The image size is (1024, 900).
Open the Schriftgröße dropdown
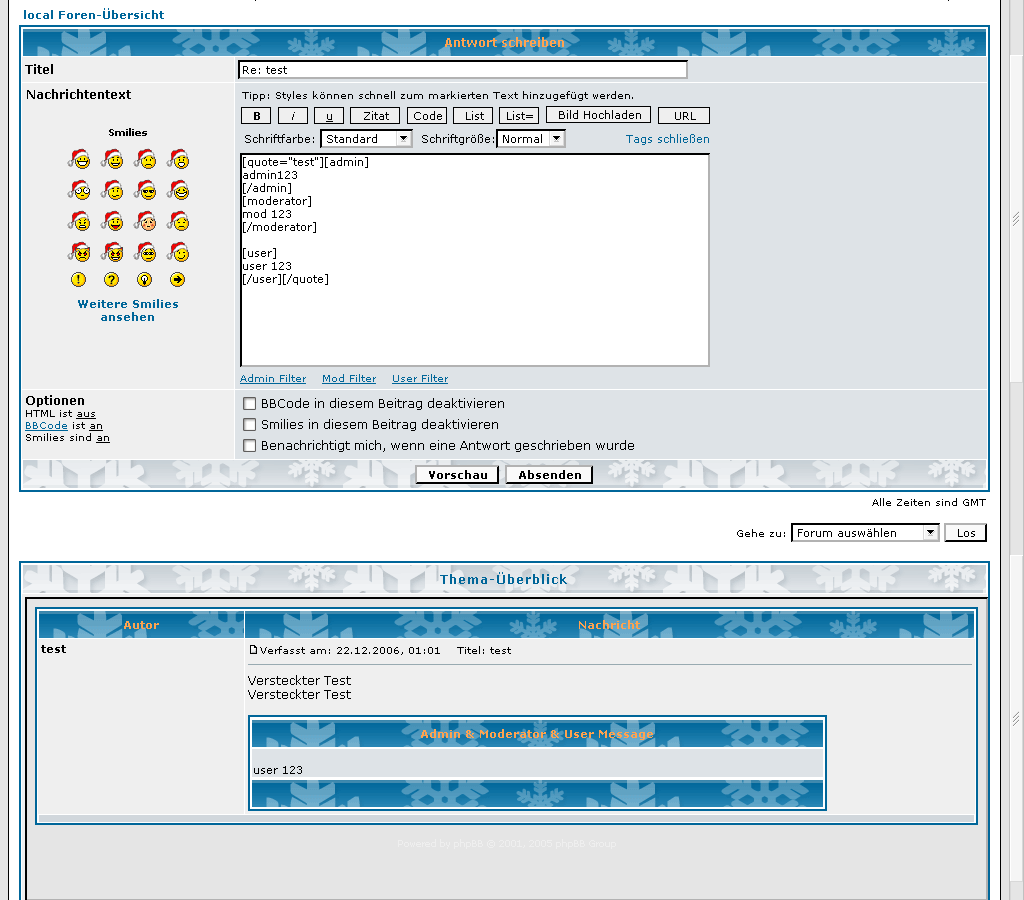(530, 139)
